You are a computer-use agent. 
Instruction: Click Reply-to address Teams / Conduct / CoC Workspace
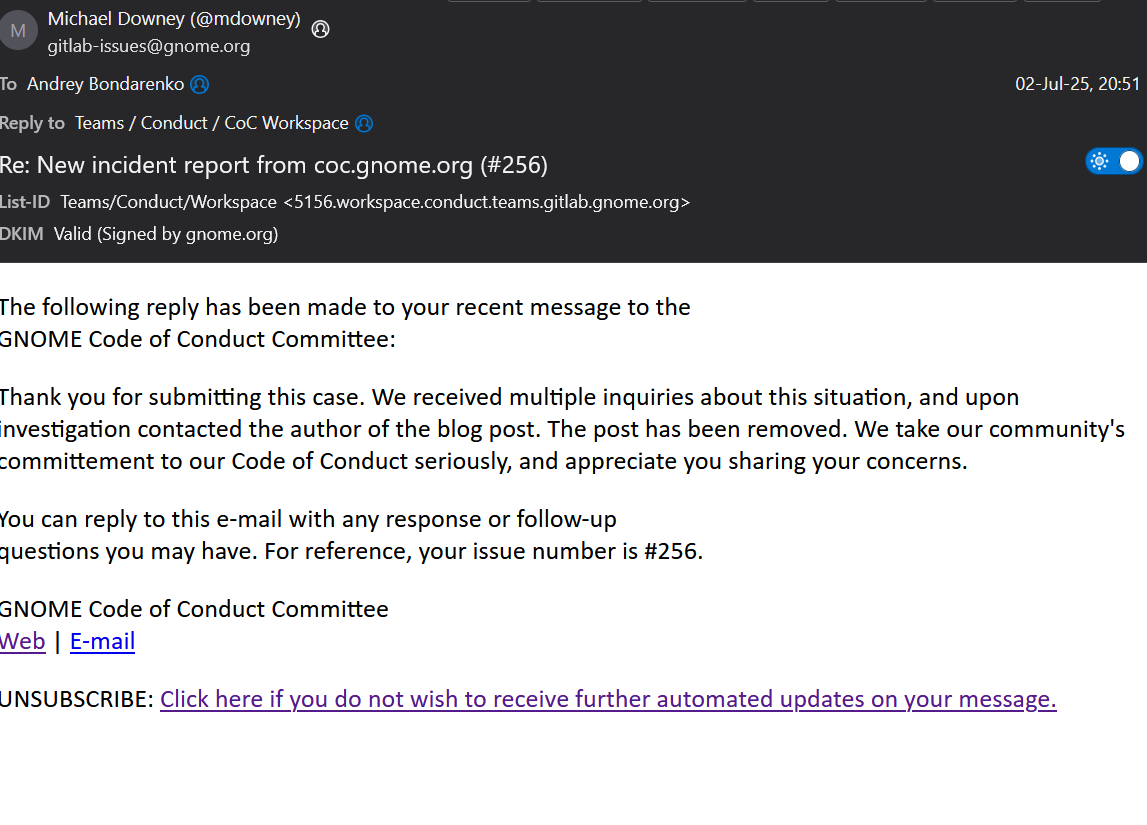pos(211,123)
